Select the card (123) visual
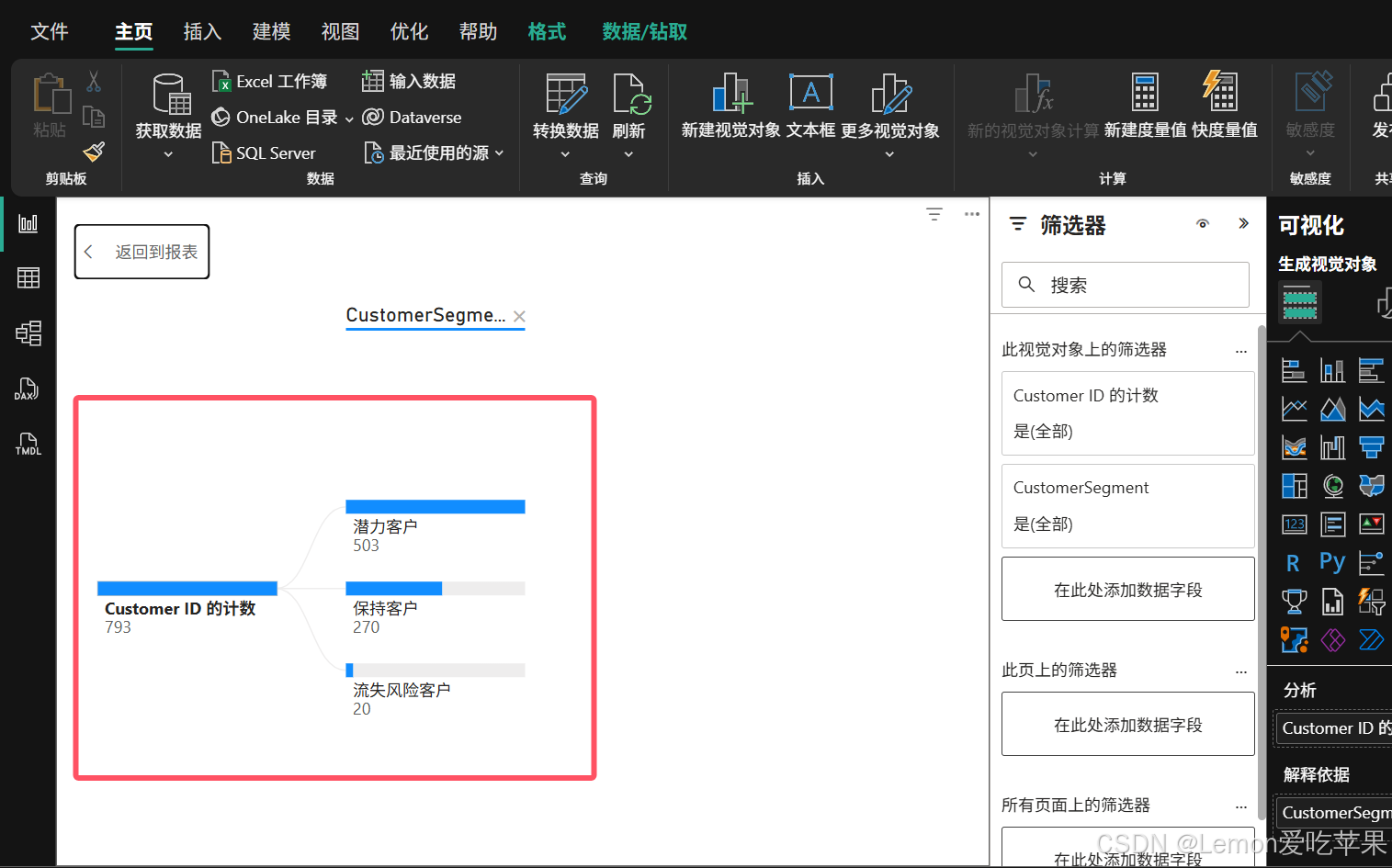 coord(1294,524)
